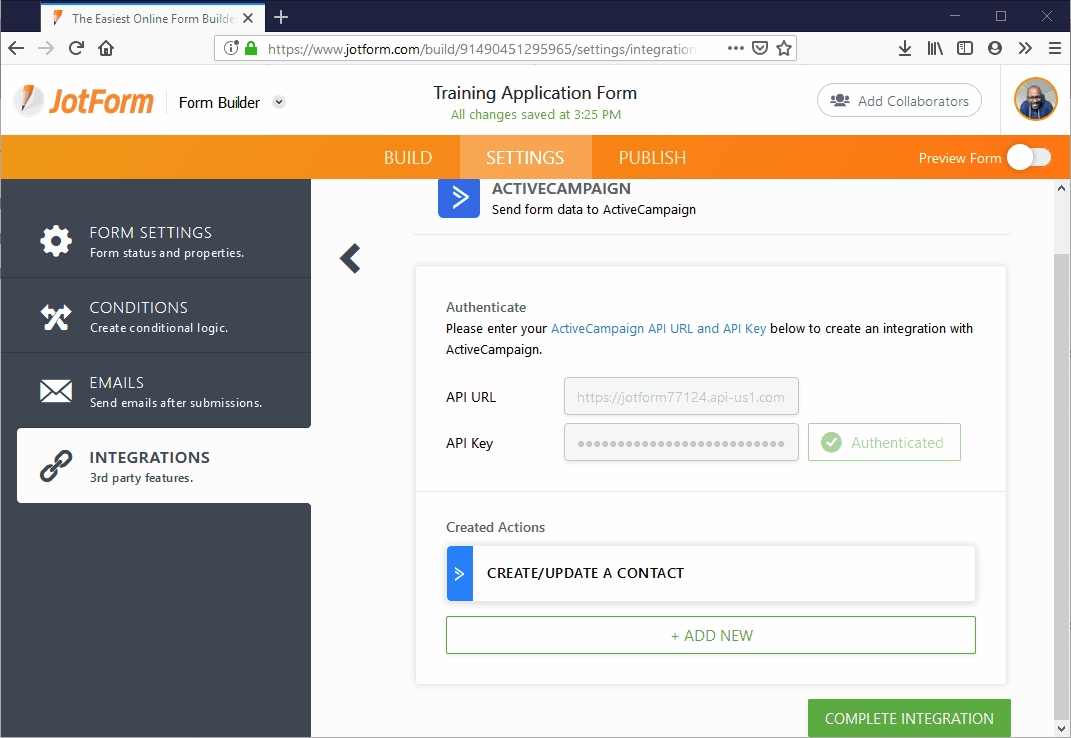Close the JotForm browser tab

coord(248,18)
